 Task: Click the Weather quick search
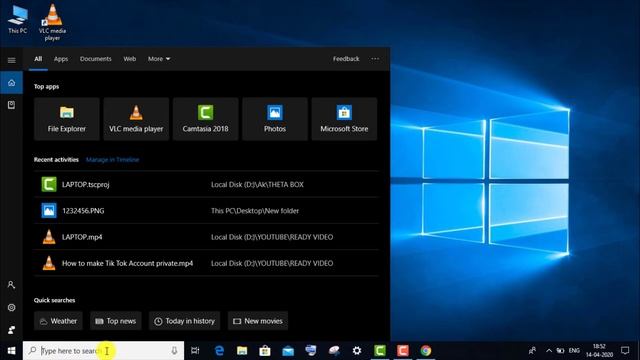(x=58, y=321)
